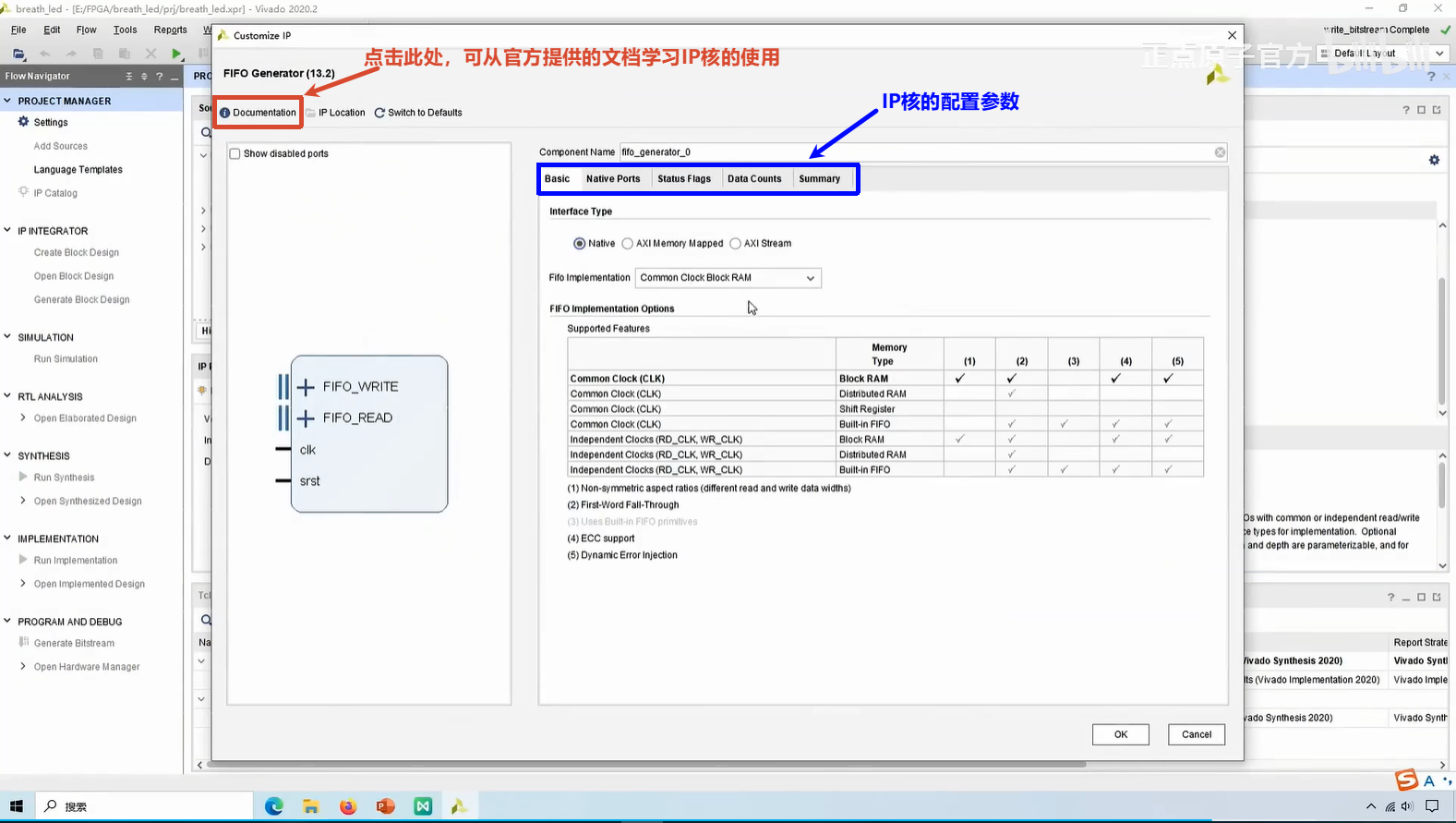Open the File menu
This screenshot has width=1456, height=823.
click(x=18, y=30)
